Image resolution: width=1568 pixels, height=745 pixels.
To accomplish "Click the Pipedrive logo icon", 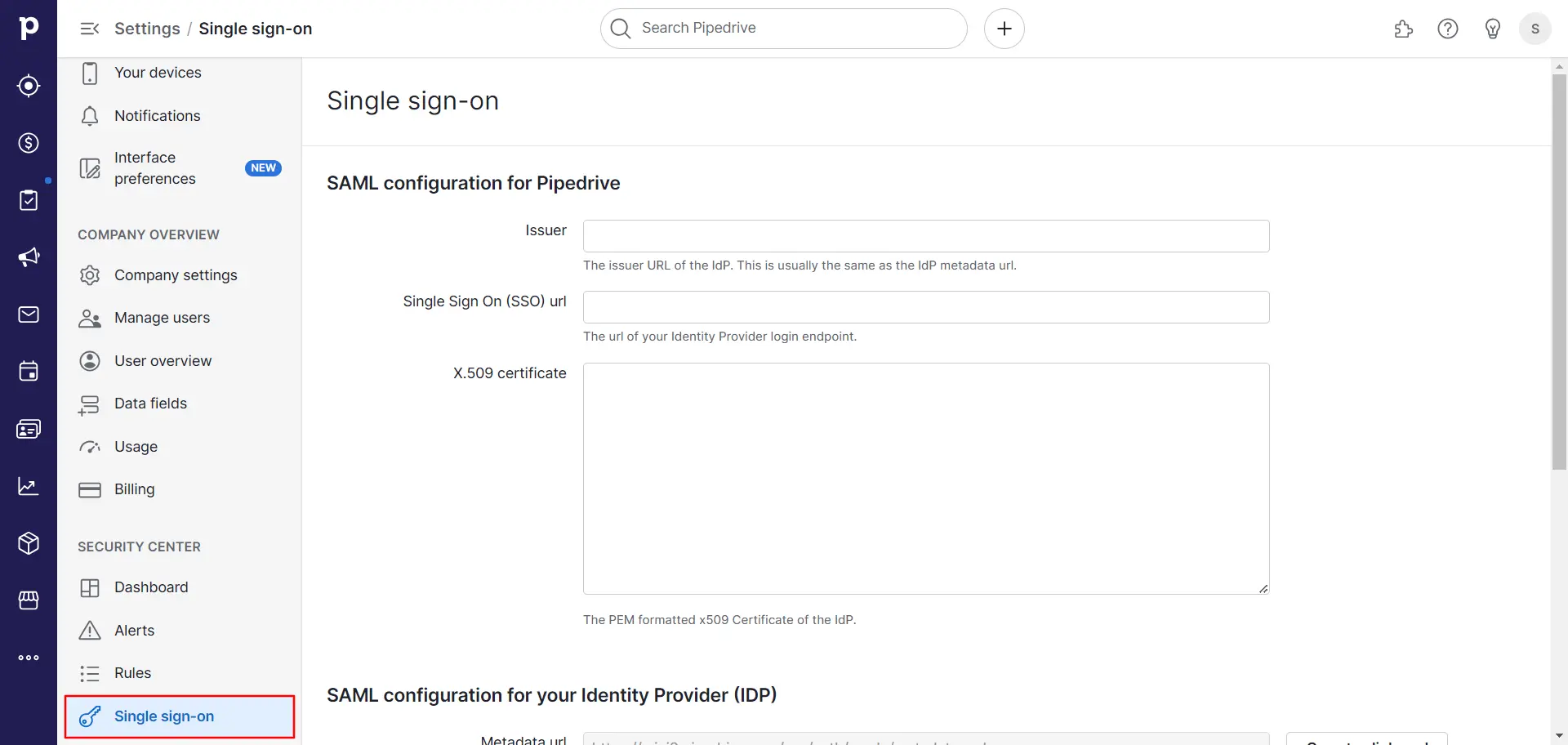I will point(29,28).
